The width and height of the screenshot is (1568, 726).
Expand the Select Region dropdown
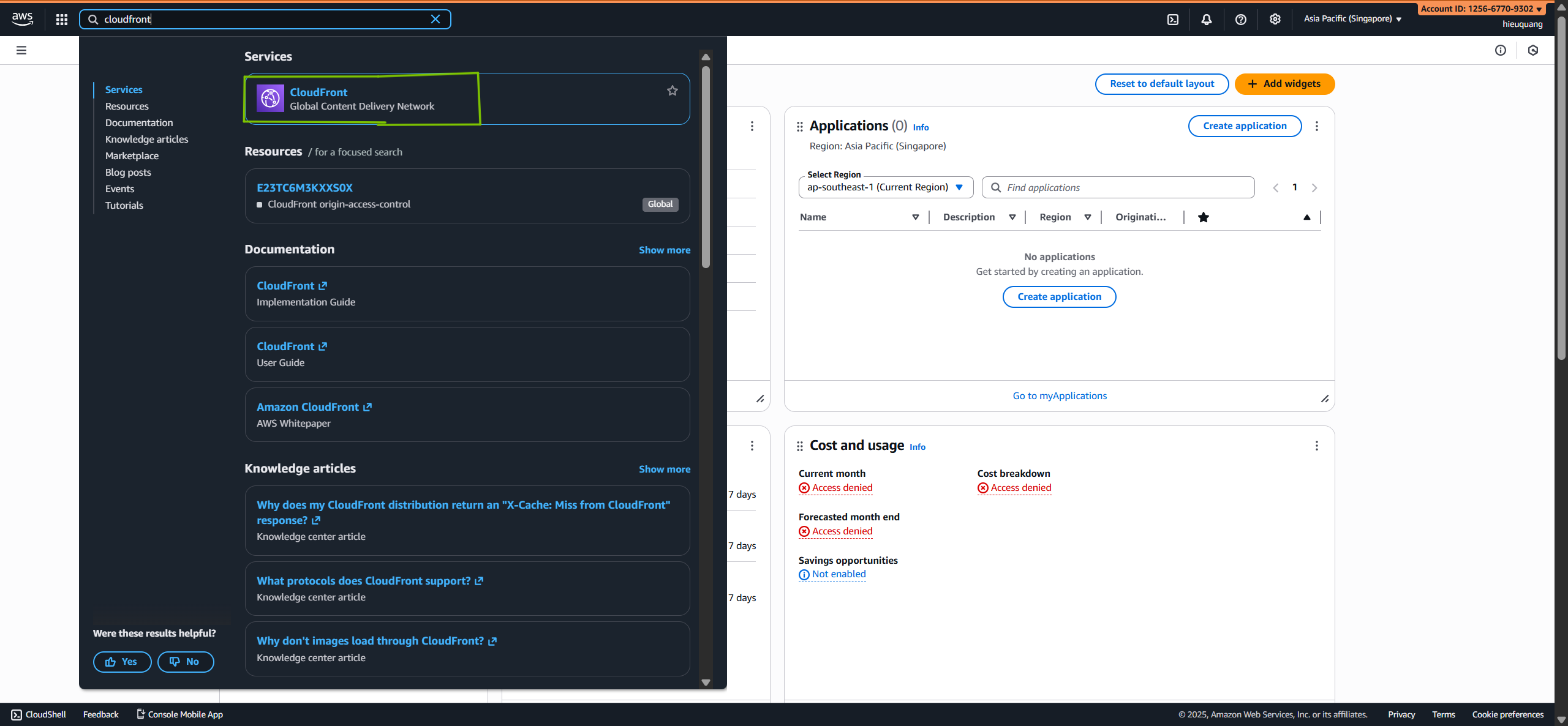[x=885, y=187]
